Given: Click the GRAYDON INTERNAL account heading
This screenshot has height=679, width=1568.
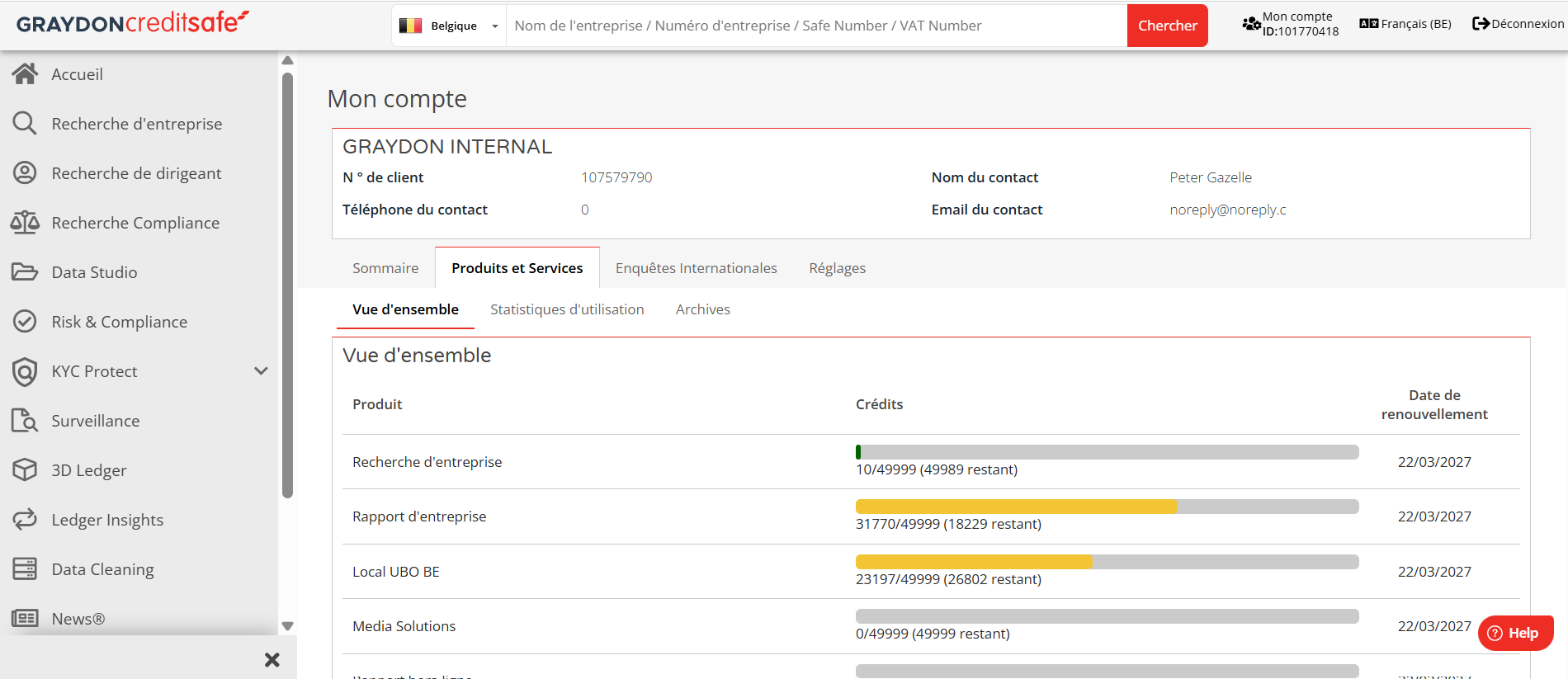Looking at the screenshot, I should (x=447, y=146).
